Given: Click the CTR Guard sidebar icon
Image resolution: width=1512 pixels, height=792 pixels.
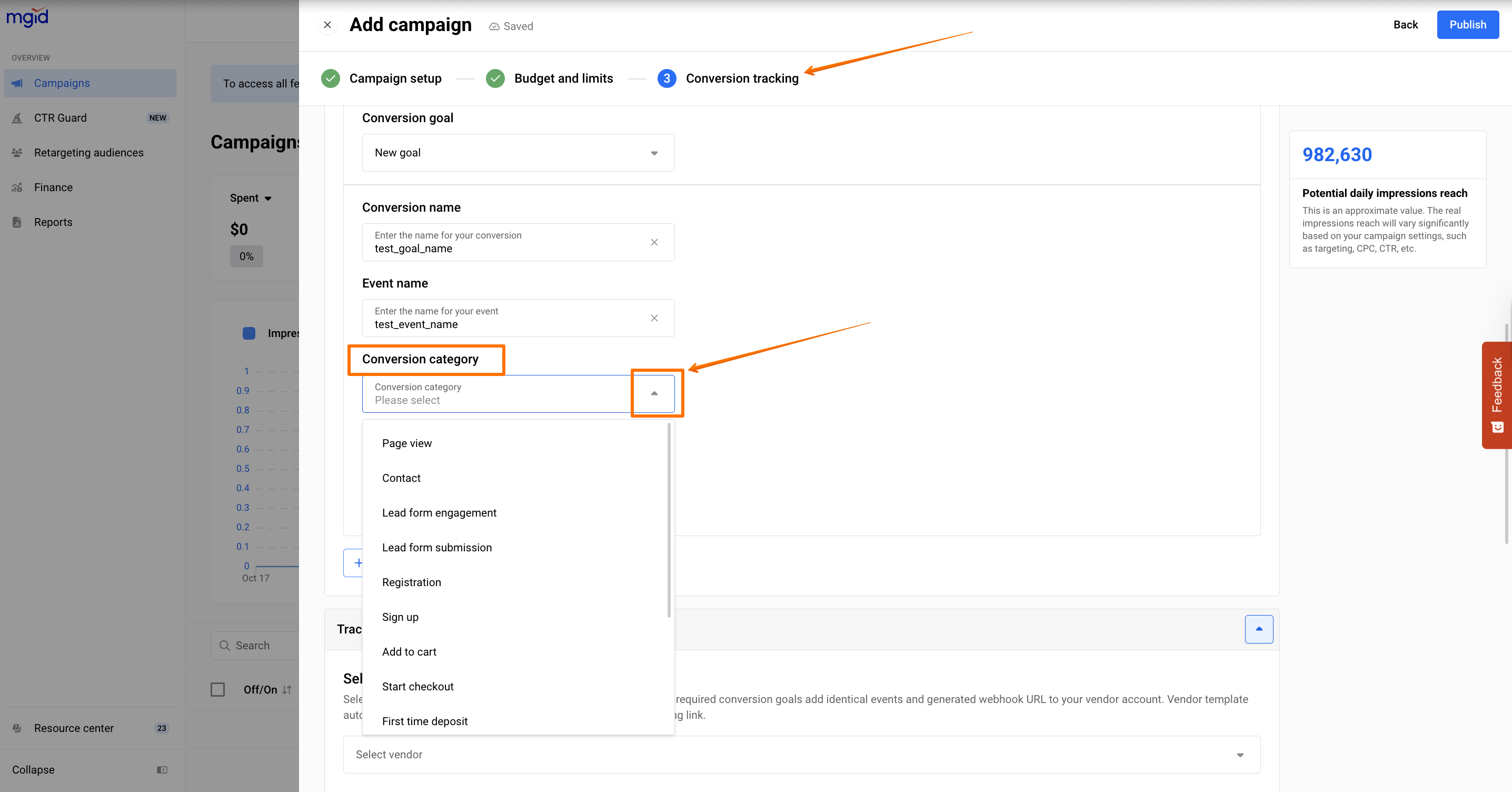Looking at the screenshot, I should pyautogui.click(x=17, y=117).
